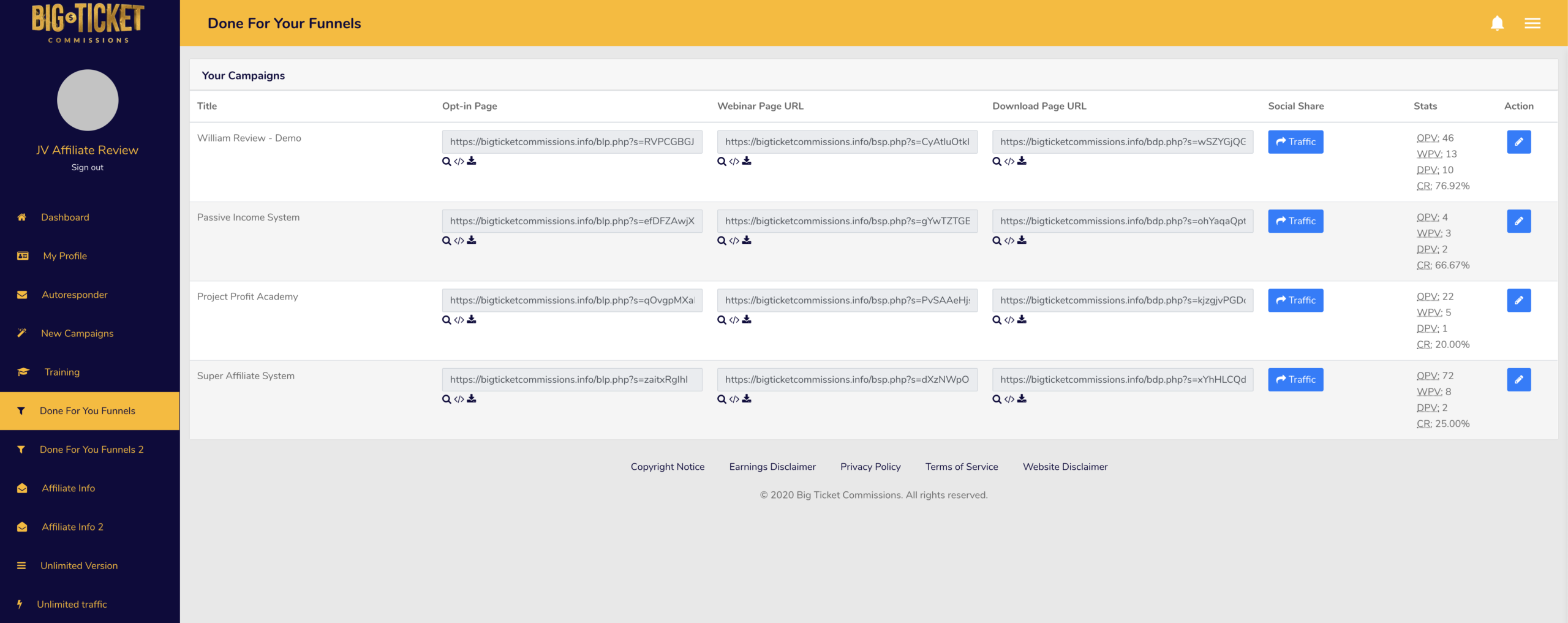The width and height of the screenshot is (1568, 623).
Task: Click edit pencil for William Review - Demo
Action: tap(1518, 142)
